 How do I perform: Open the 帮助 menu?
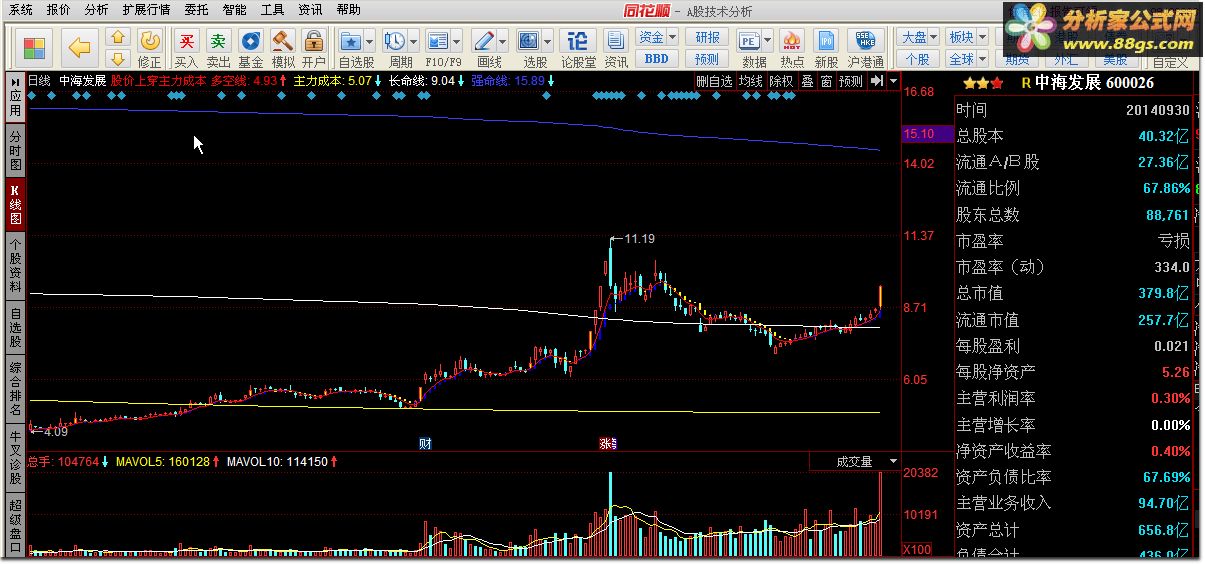(x=348, y=10)
